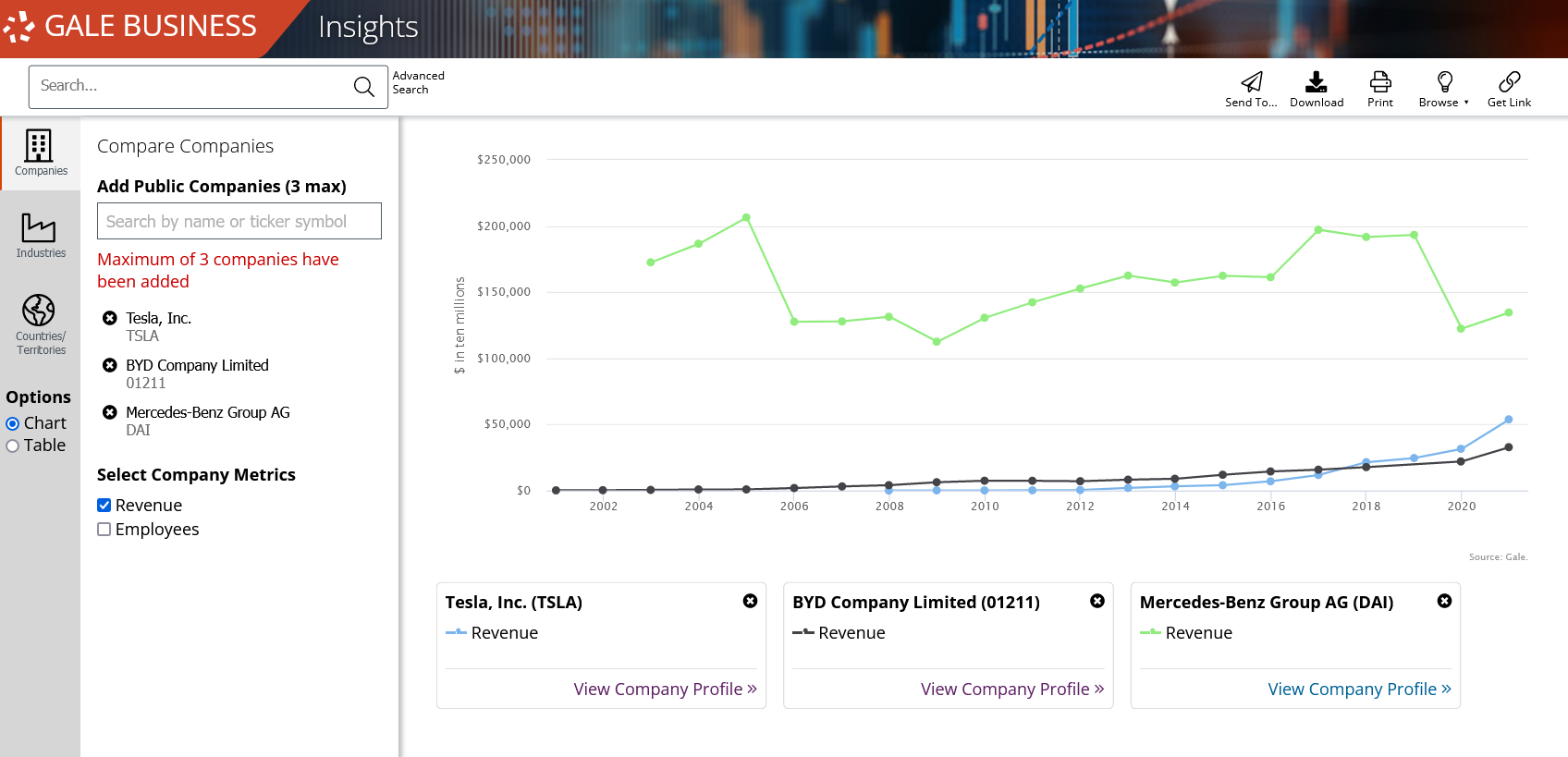Click the Print icon
Viewport: 1568px width, 757px height.
click(x=1380, y=89)
